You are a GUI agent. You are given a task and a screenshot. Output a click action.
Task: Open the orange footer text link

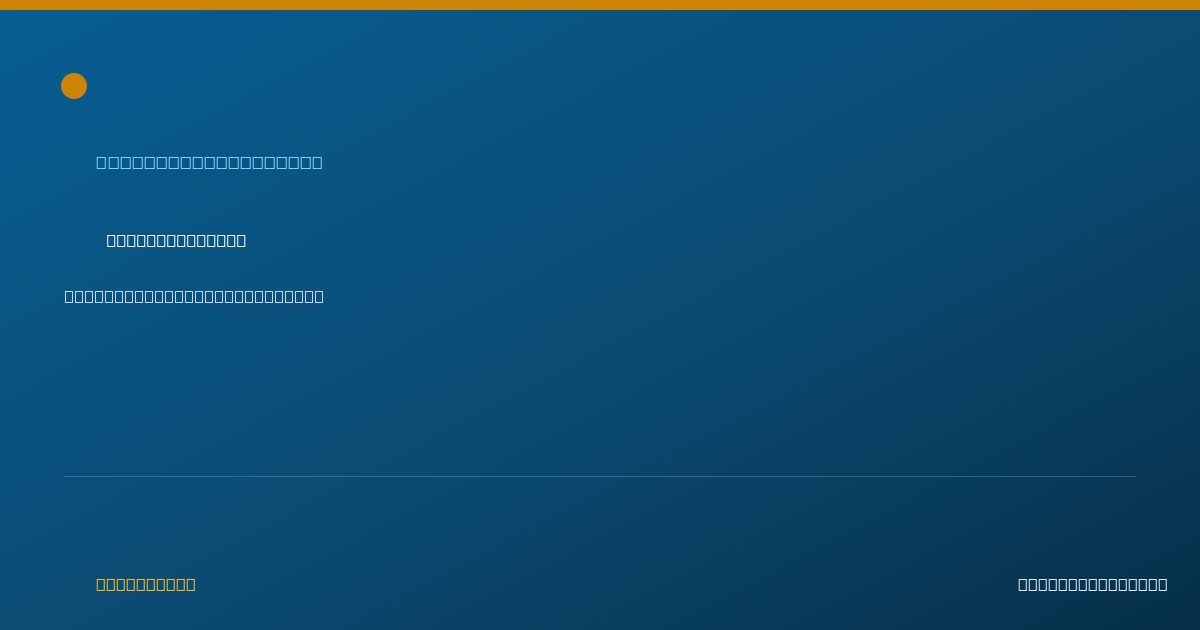tap(146, 584)
